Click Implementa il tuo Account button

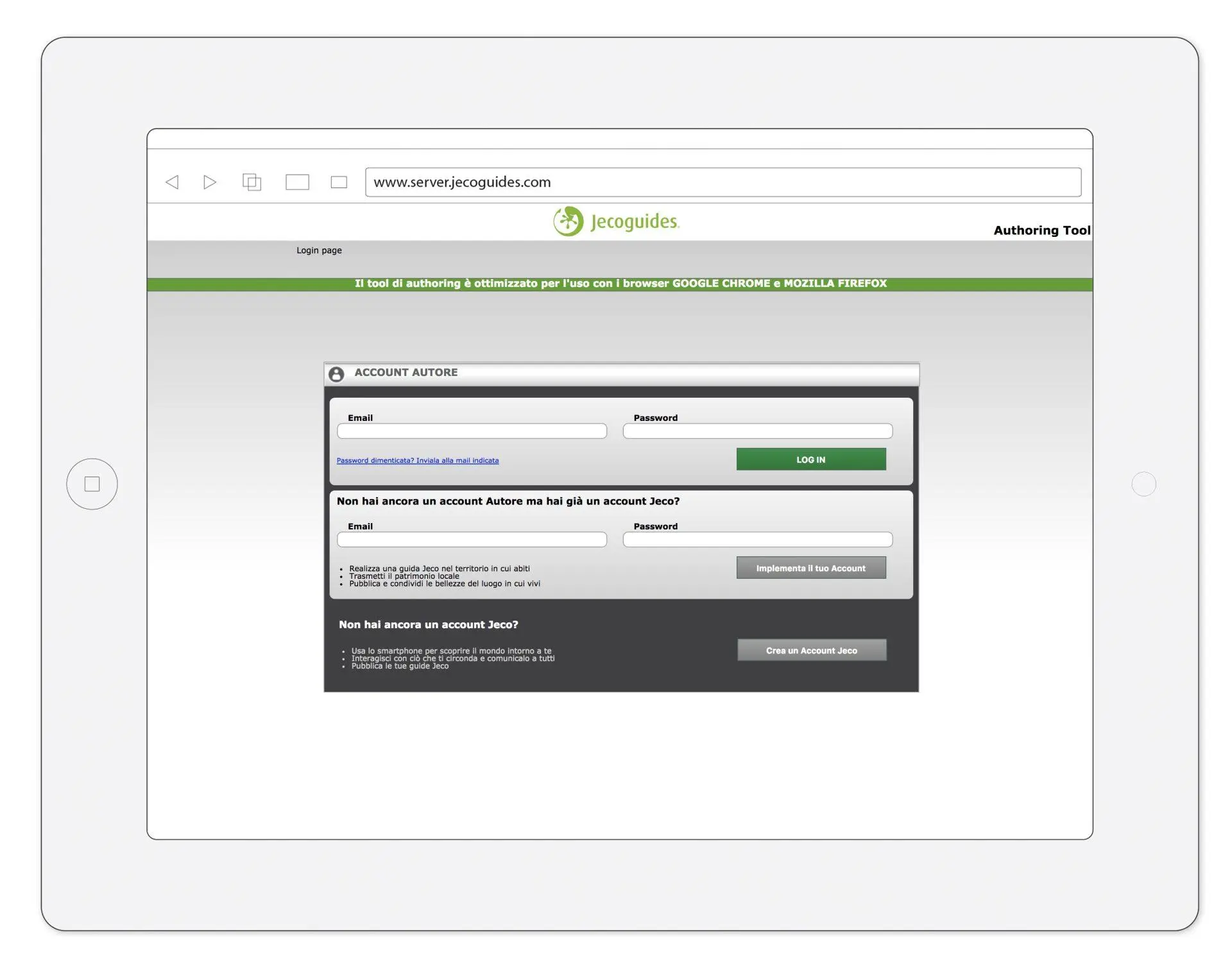point(810,568)
